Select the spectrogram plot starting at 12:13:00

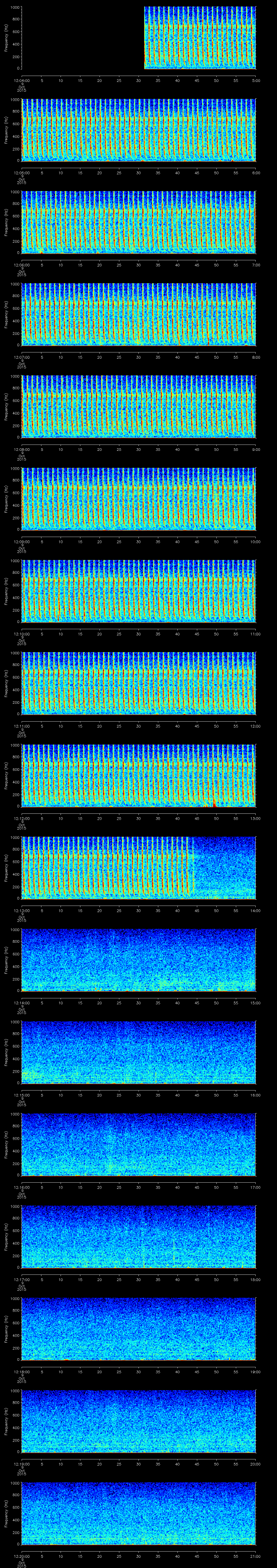coord(139,868)
